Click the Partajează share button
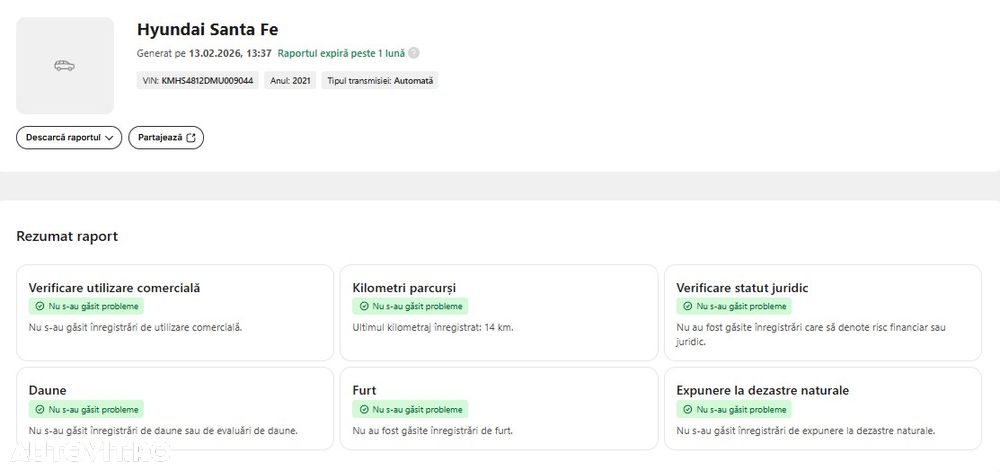 pos(166,138)
